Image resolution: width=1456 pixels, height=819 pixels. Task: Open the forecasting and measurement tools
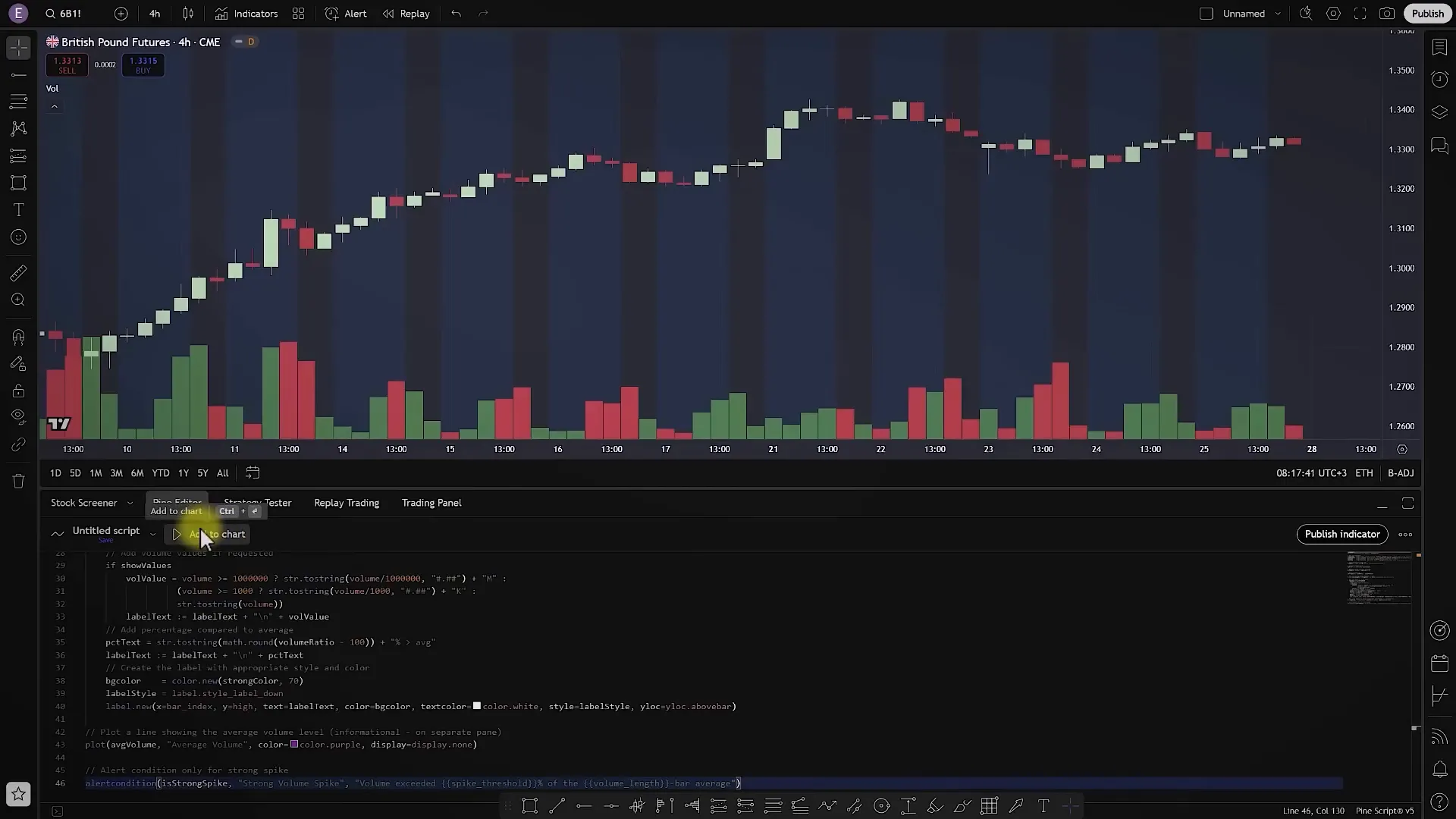pos(19,156)
